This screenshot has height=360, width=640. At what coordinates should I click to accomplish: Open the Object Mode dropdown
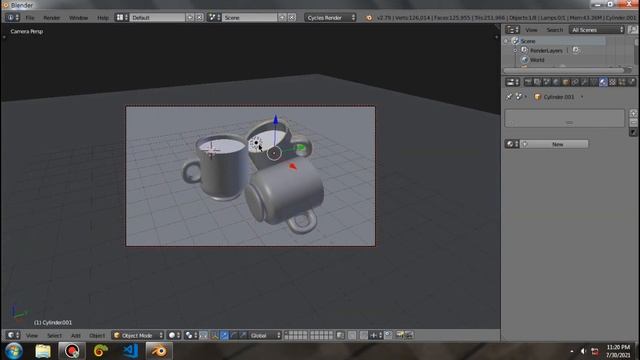click(x=138, y=336)
